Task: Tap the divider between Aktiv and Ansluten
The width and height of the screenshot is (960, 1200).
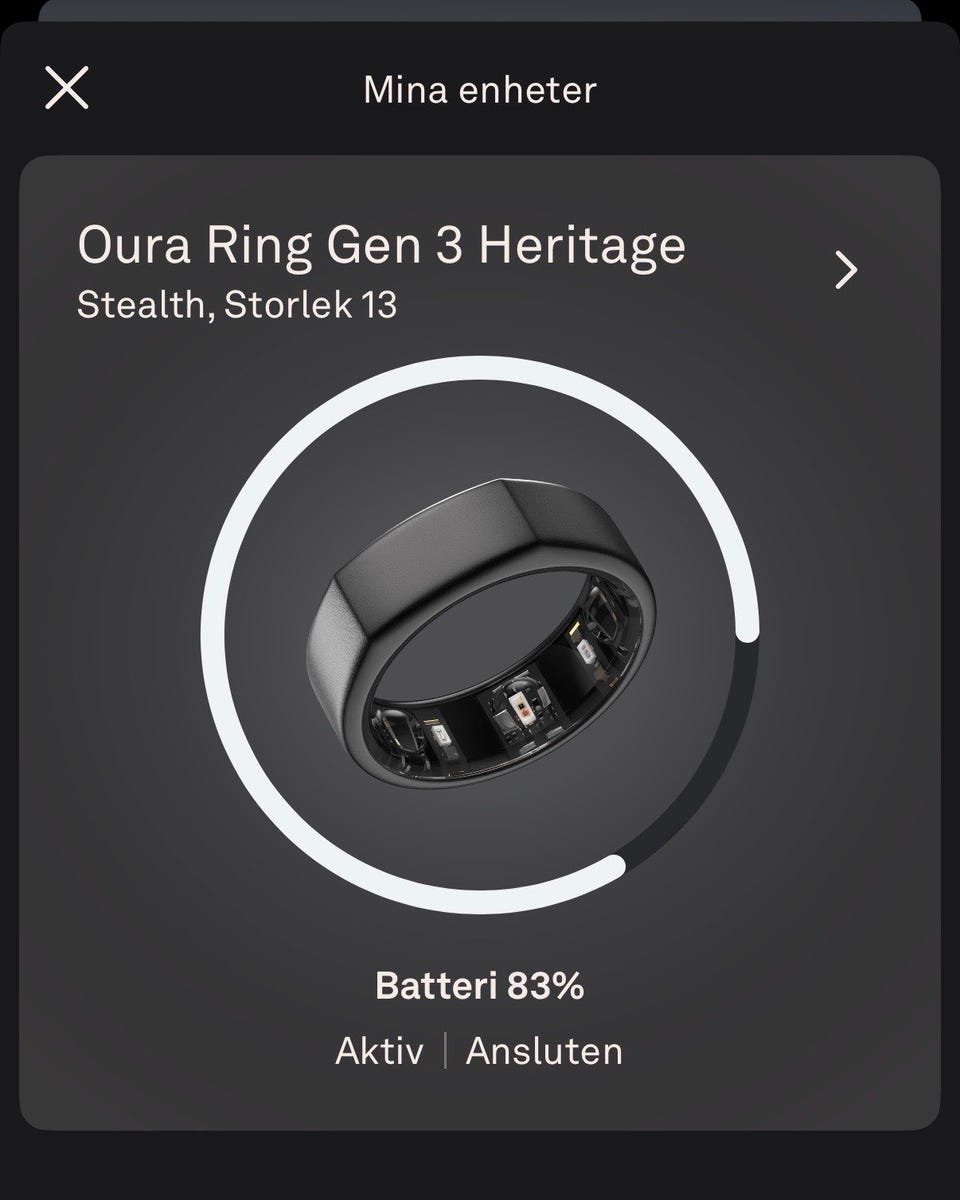Action: click(445, 1051)
